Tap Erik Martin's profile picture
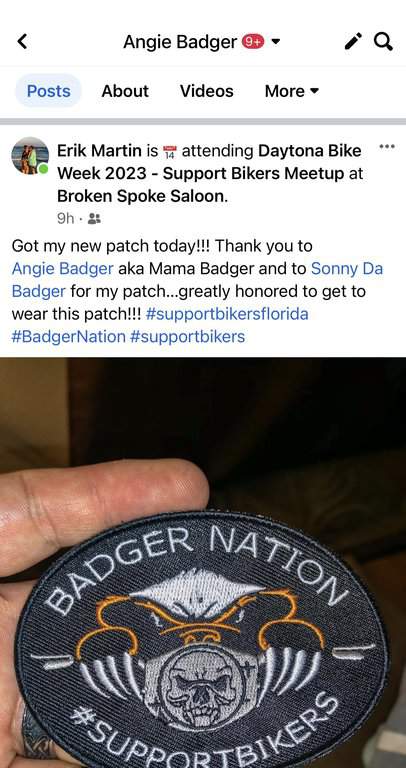406x768 pixels. pyautogui.click(x=30, y=156)
